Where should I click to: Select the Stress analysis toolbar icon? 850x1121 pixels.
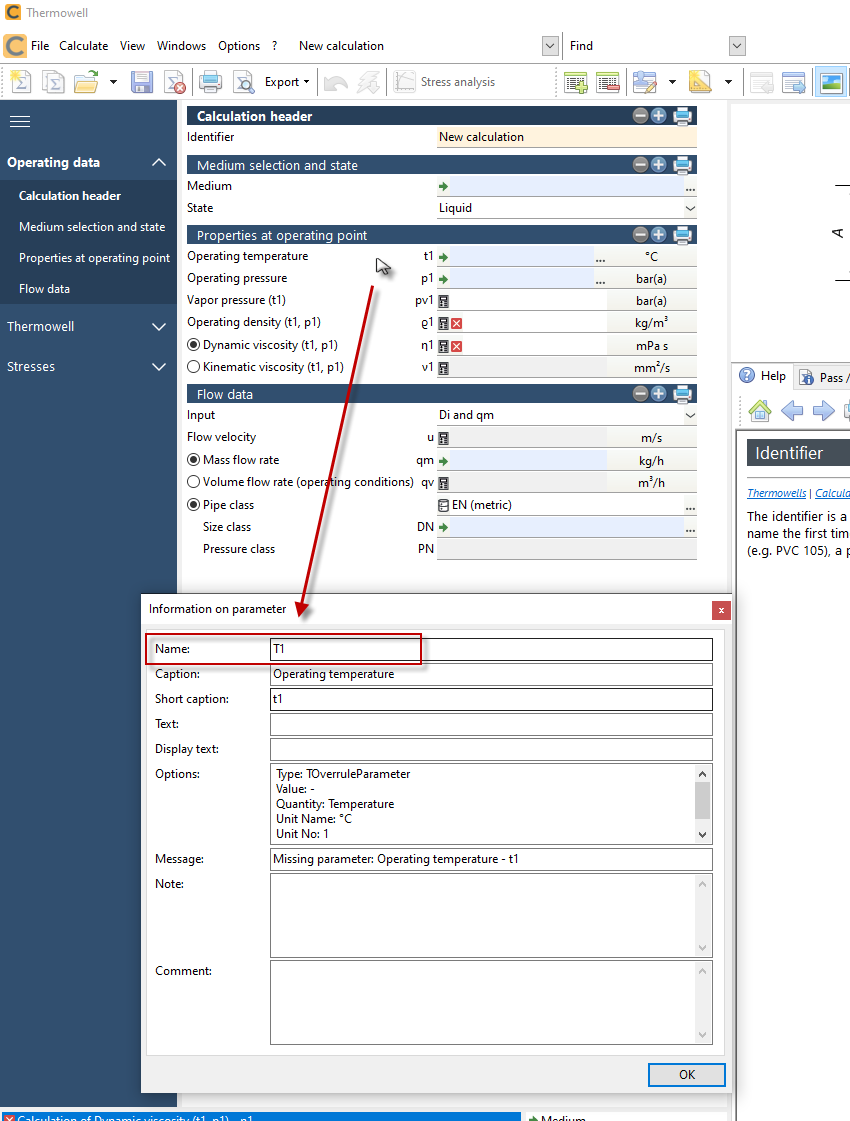404,82
